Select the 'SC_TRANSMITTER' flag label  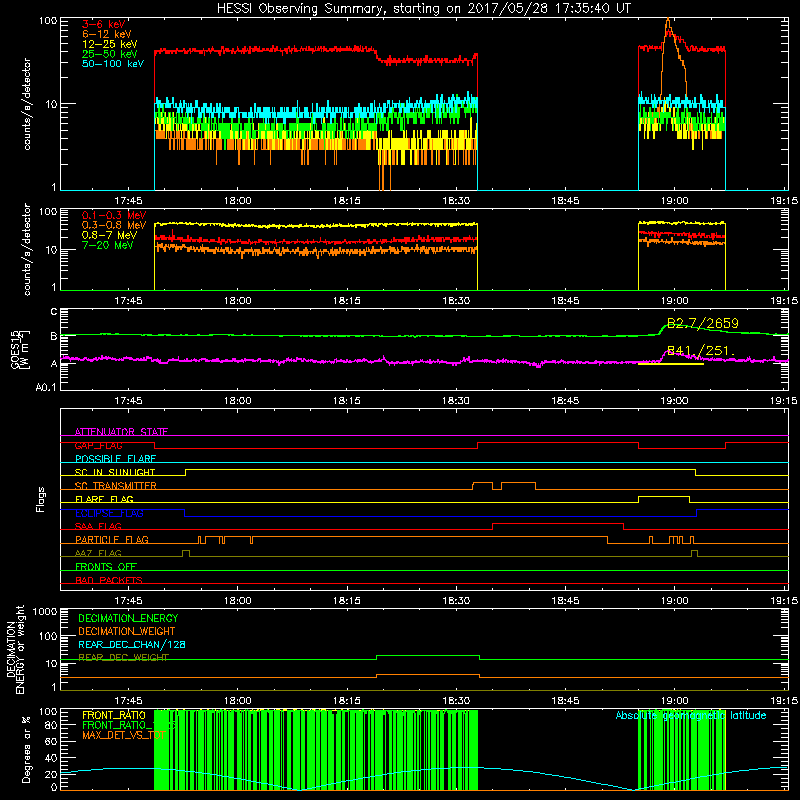pyautogui.click(x=116, y=486)
